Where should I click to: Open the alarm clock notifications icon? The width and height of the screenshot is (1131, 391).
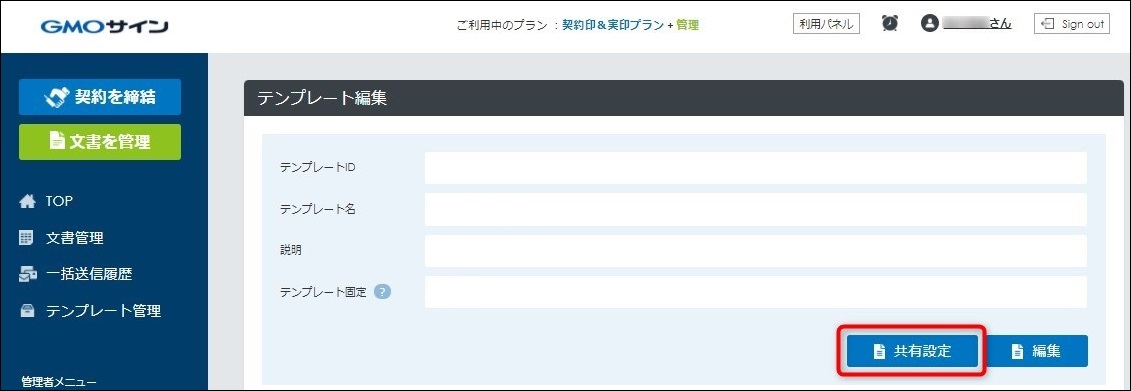[x=890, y=23]
